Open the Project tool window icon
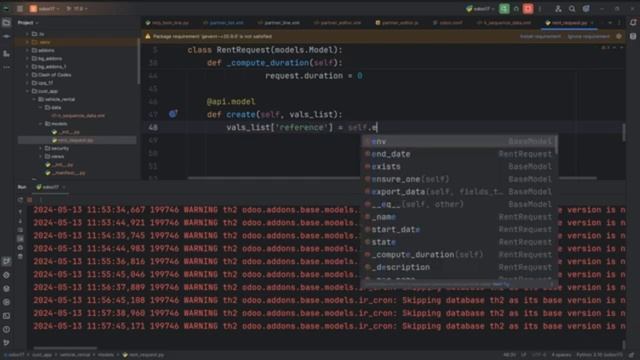 (x=6, y=23)
